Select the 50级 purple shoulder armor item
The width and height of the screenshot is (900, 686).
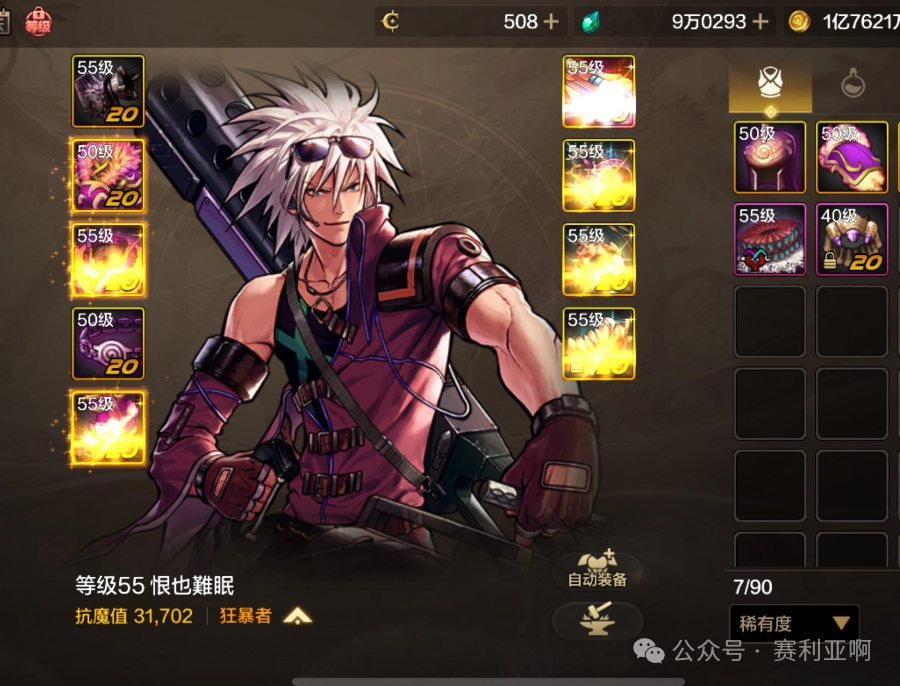(852, 157)
